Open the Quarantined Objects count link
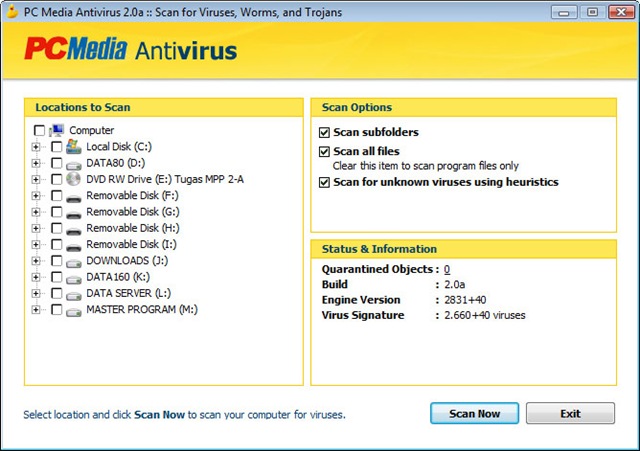640x451 pixels. [x=447, y=269]
